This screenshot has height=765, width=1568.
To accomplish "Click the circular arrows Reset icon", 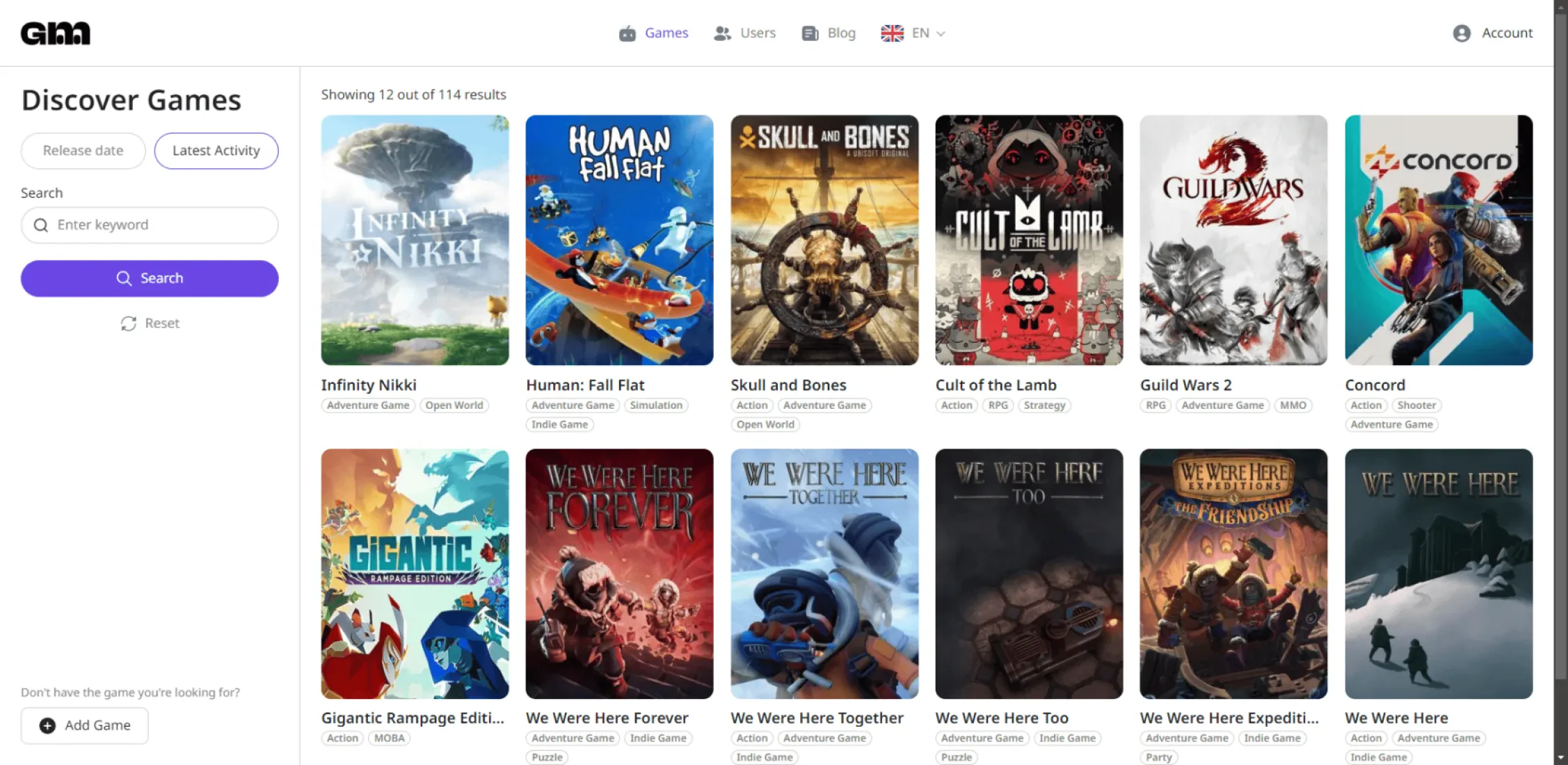I will 129,323.
